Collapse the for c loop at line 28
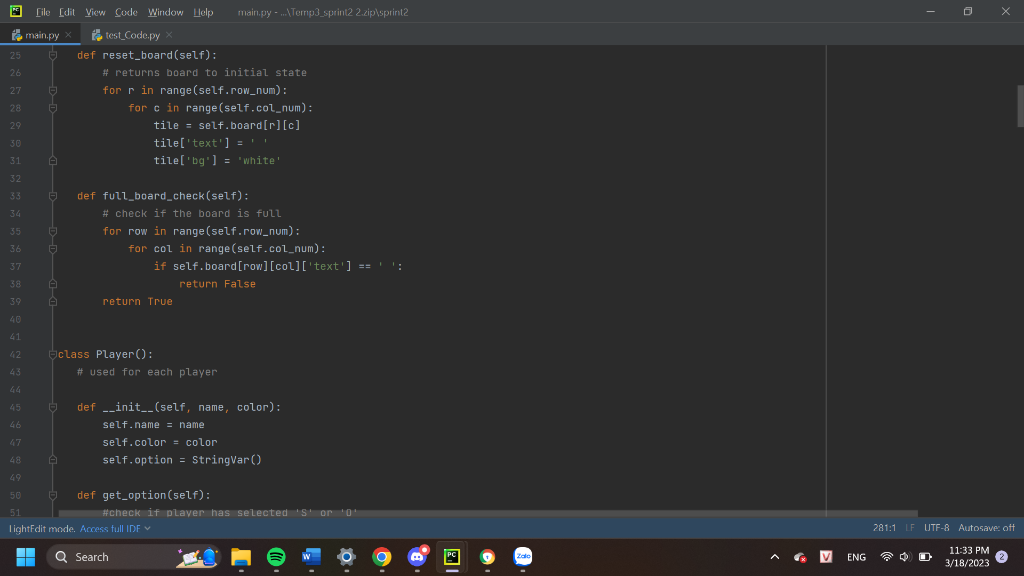The width and height of the screenshot is (1024, 576). (53, 108)
